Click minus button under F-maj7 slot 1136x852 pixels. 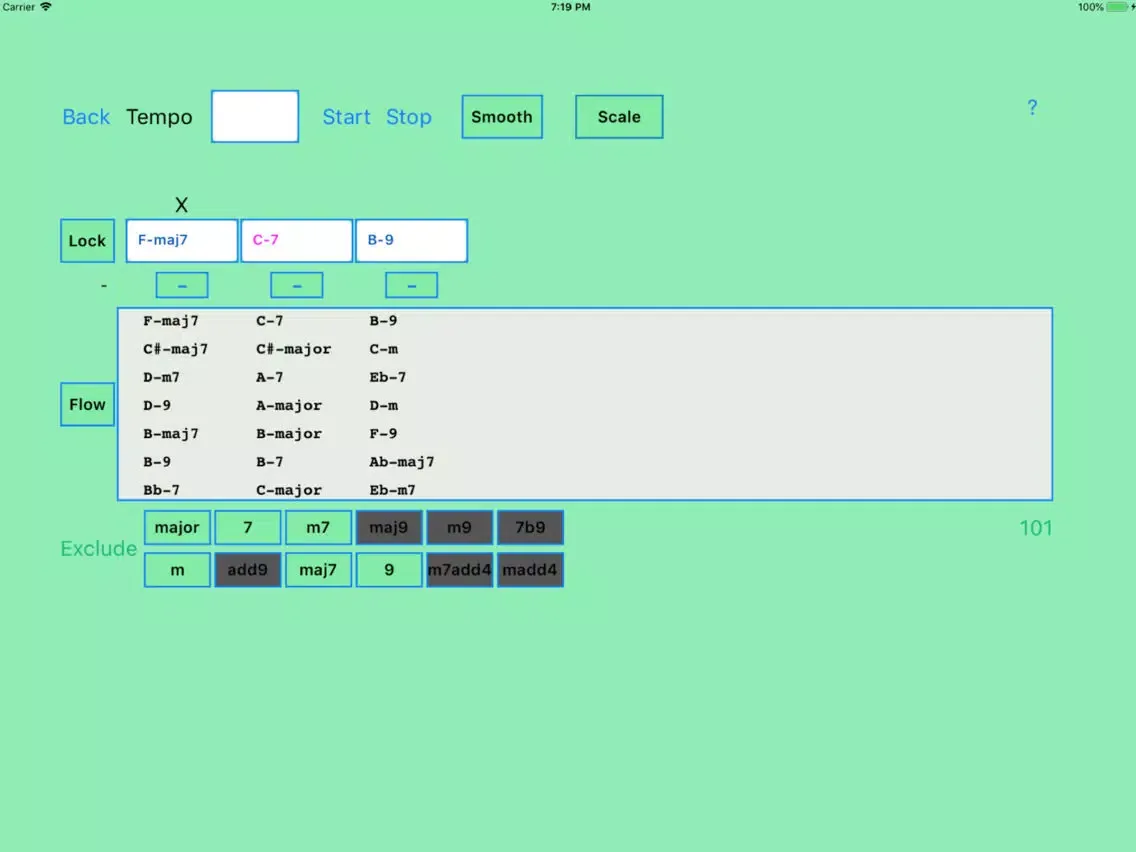pos(182,285)
